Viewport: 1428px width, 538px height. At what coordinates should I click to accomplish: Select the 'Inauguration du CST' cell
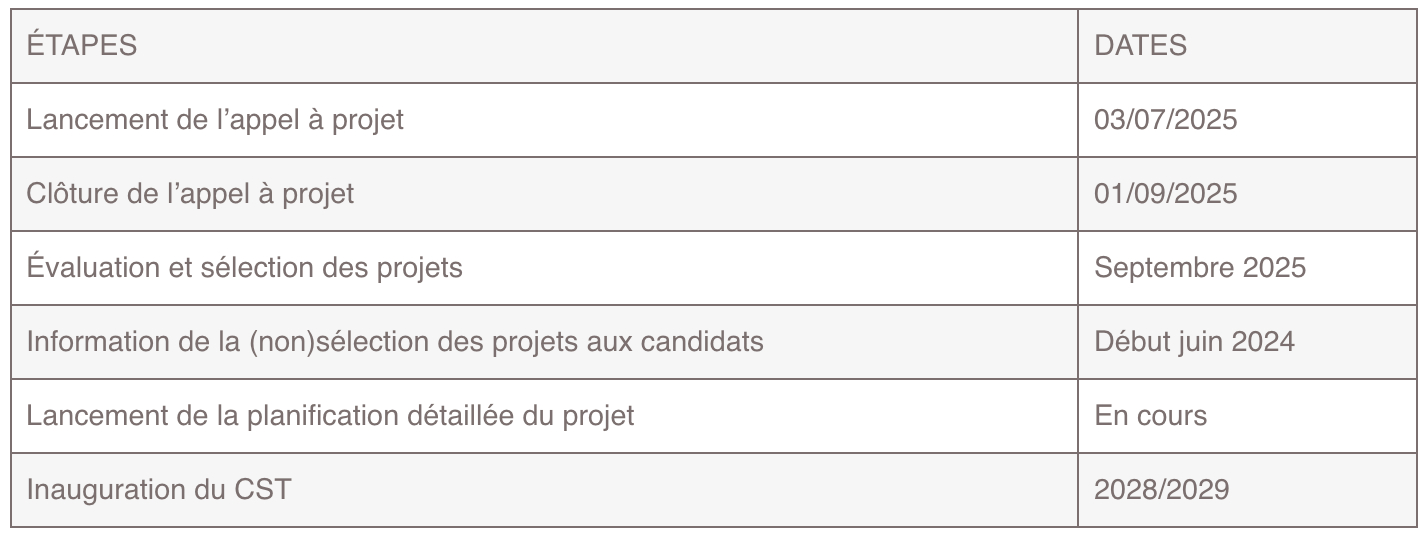pos(159,490)
